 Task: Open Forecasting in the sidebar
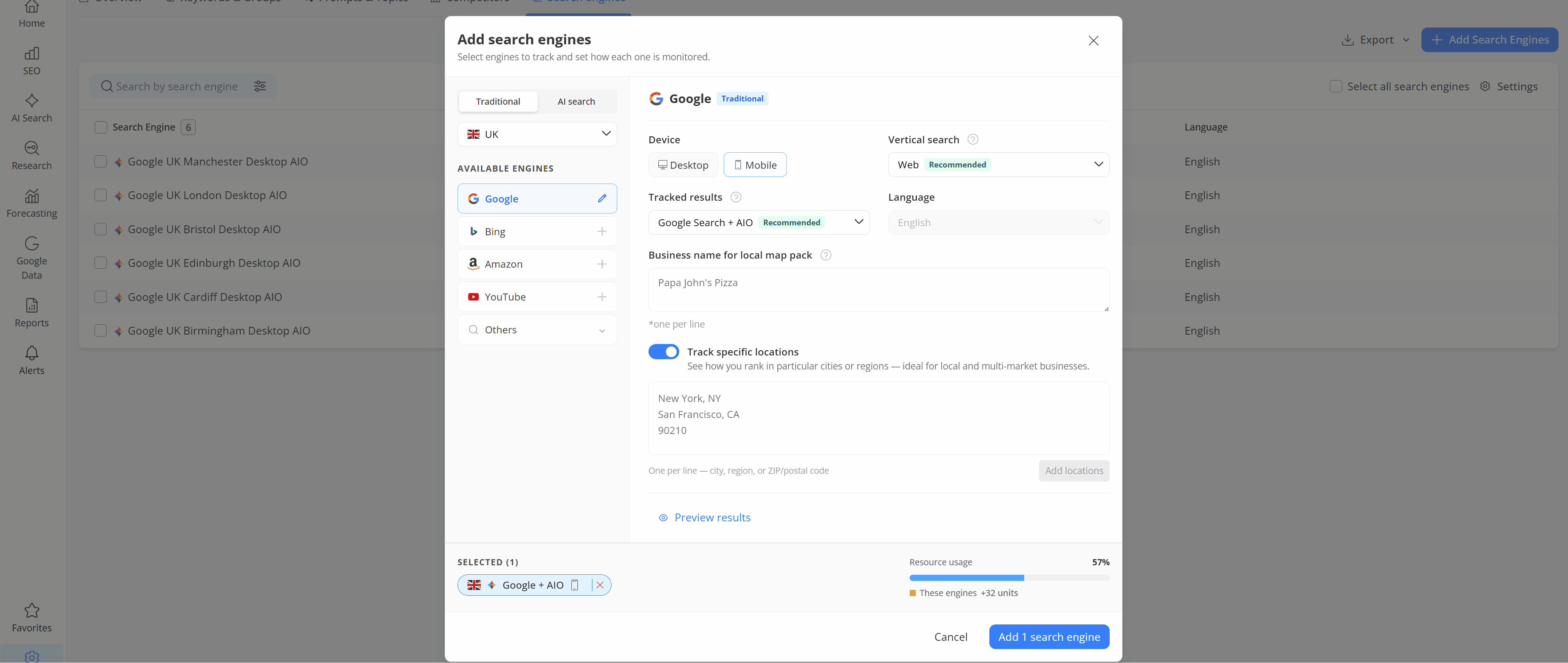pos(32,204)
